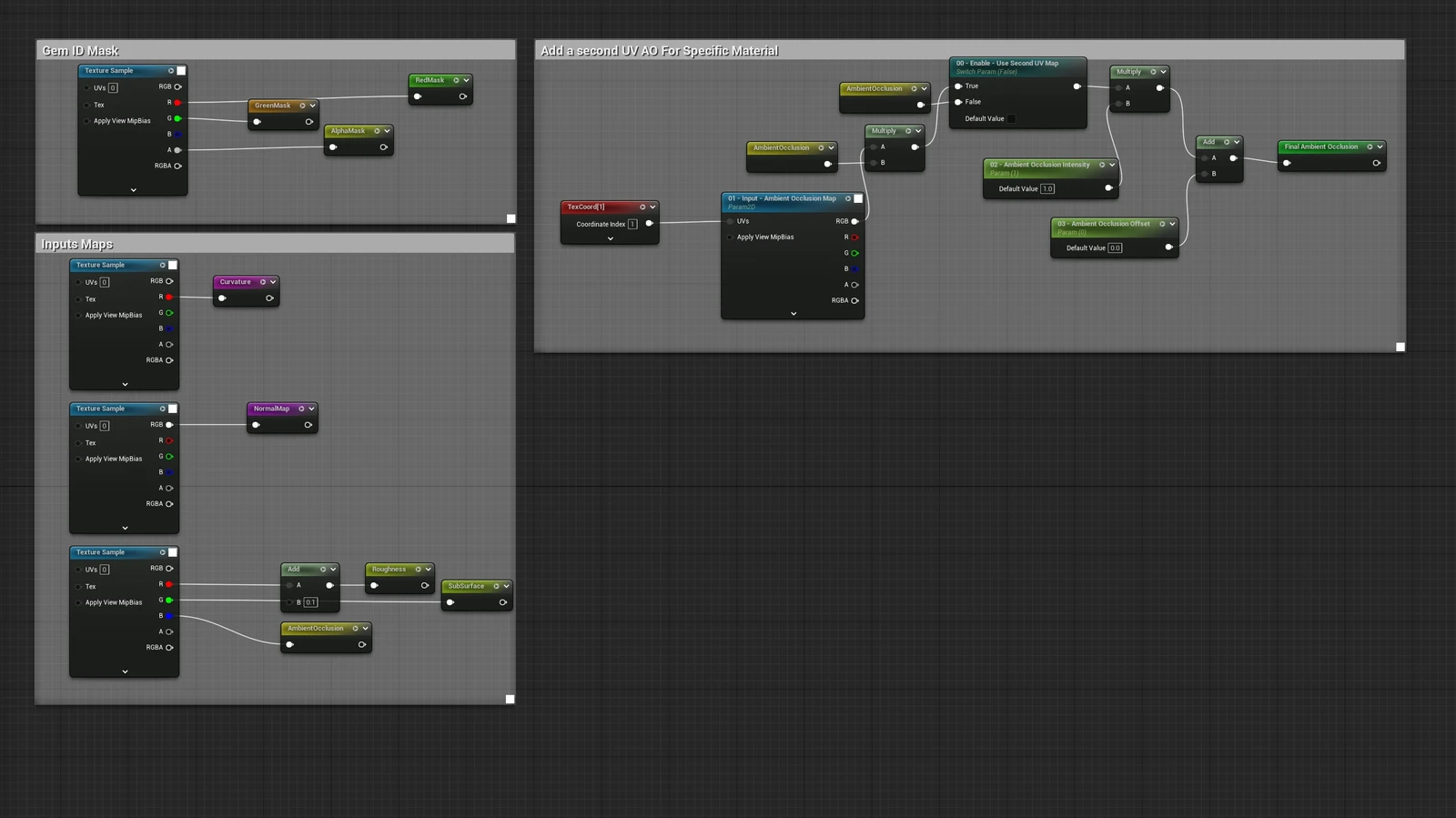1456x818 pixels.
Task: Click the RGB output pin of the Ambient Occlusion Map input node
Action: click(x=854, y=221)
